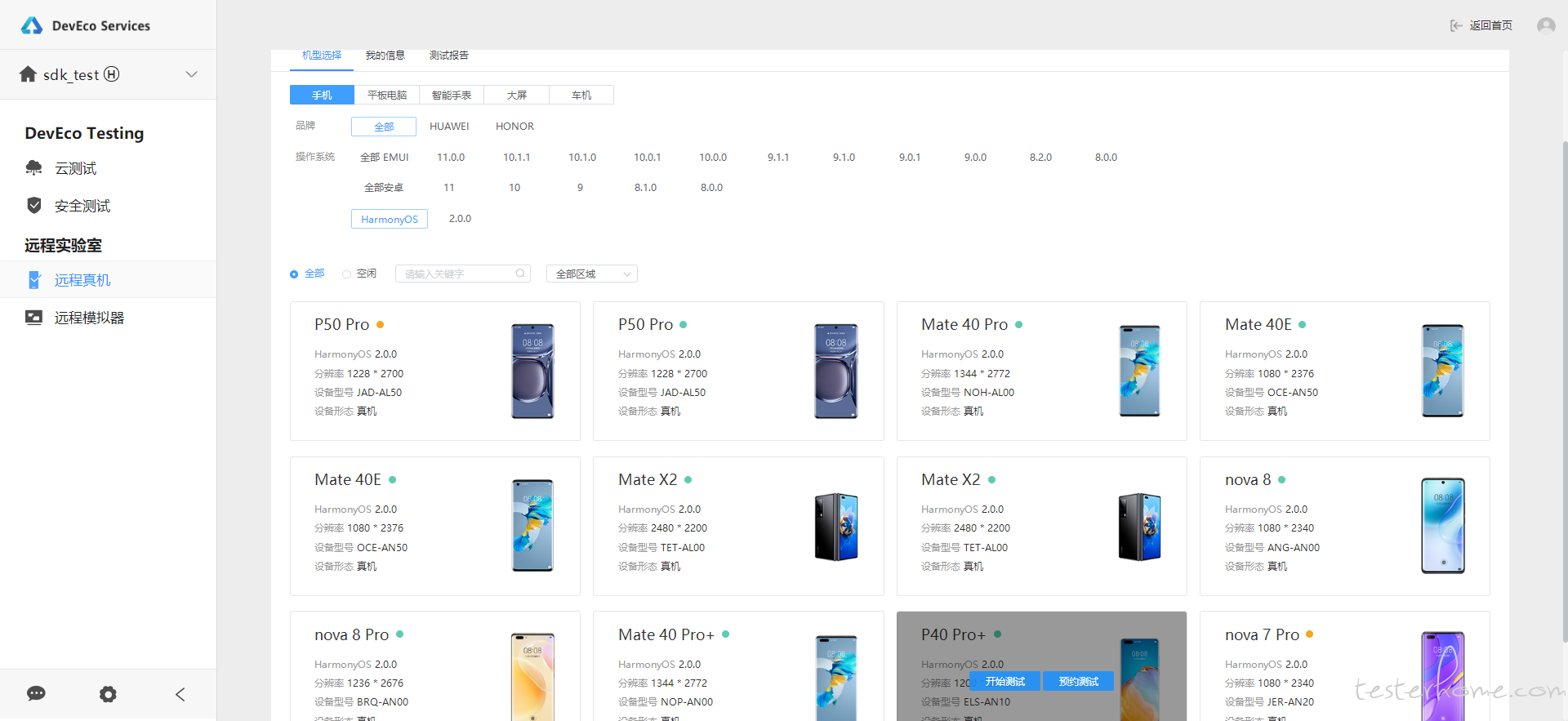Filter by EMUI version 8.0.0
This screenshot has height=721, width=1568.
click(x=1106, y=158)
